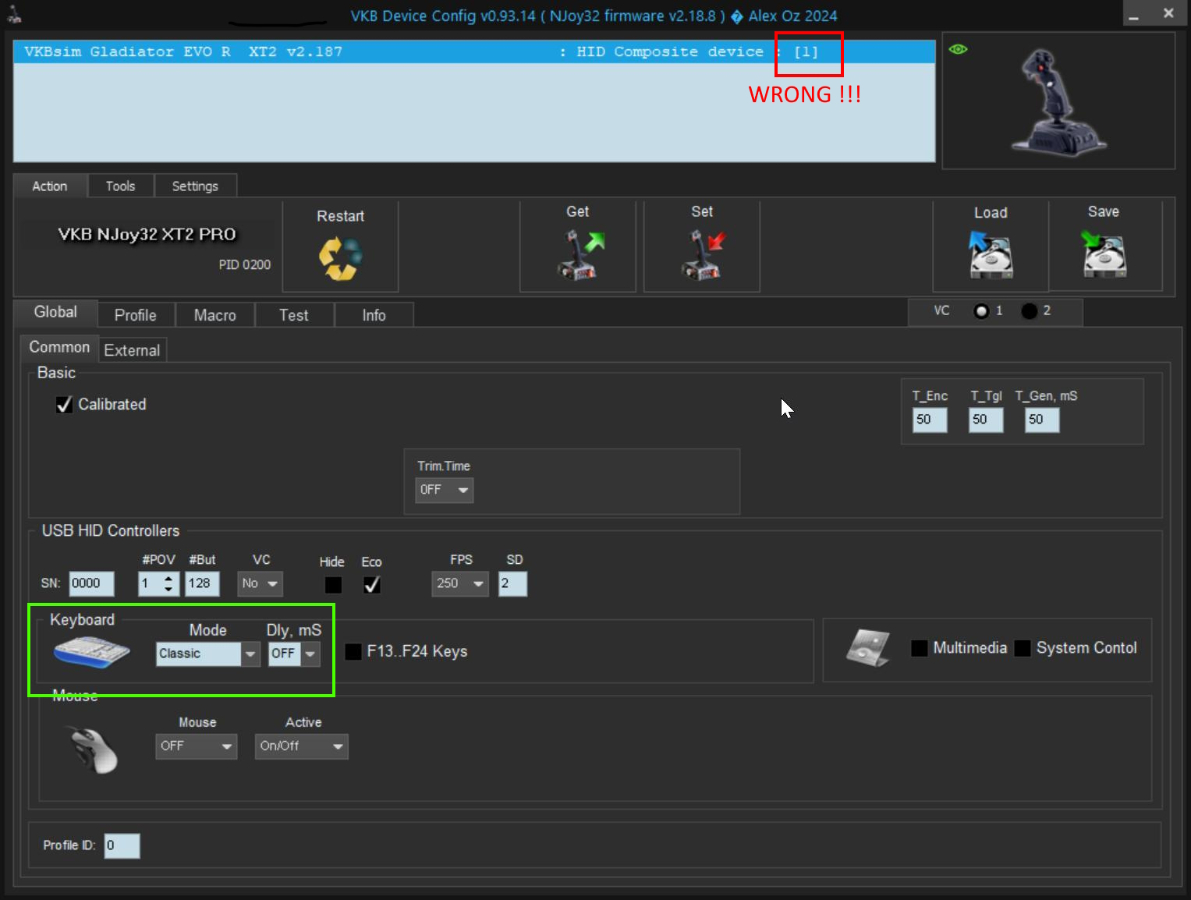Open the Macro tab
The height and width of the screenshot is (900, 1191).
pos(215,315)
